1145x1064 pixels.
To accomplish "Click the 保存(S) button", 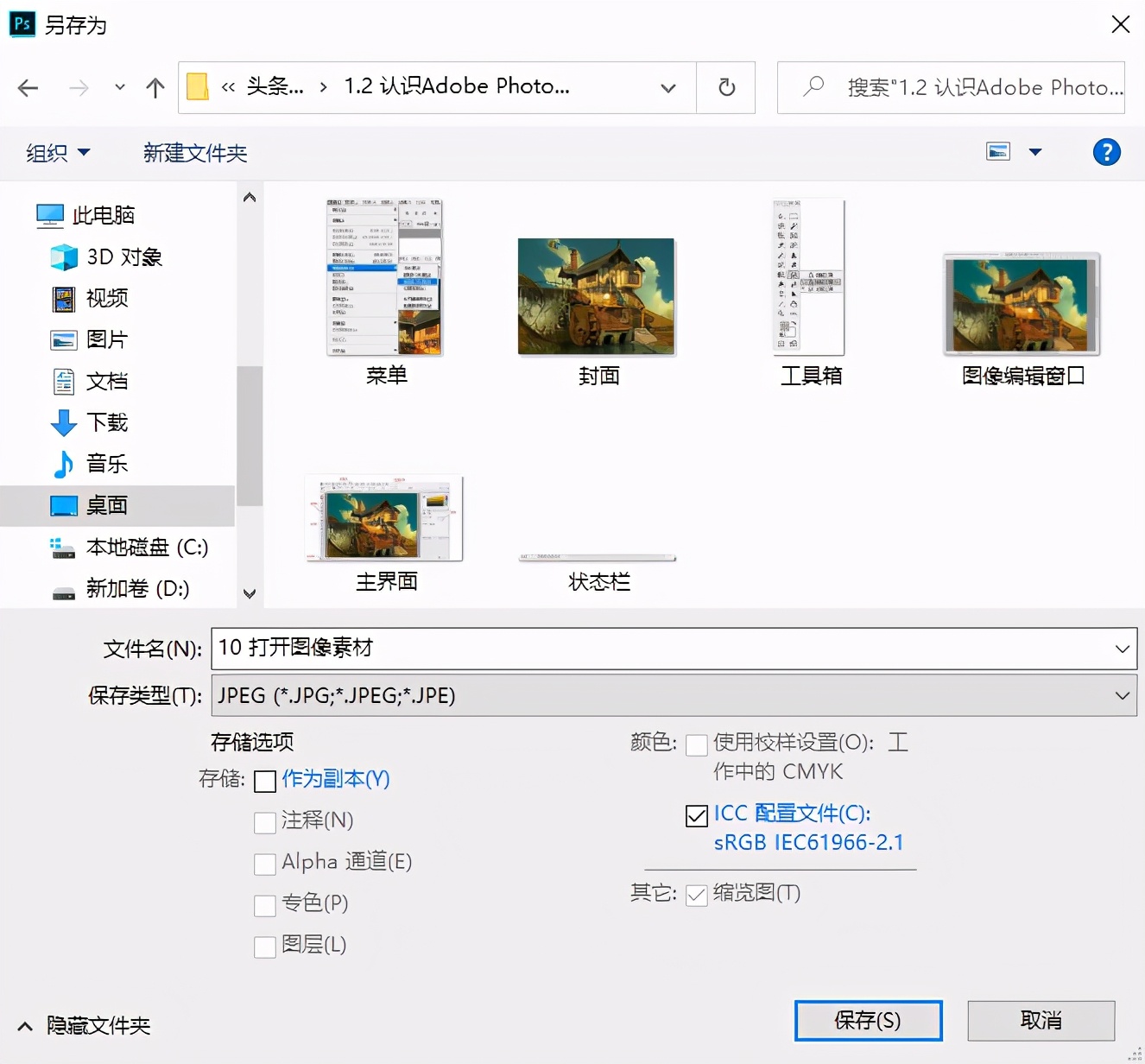I will [867, 1020].
